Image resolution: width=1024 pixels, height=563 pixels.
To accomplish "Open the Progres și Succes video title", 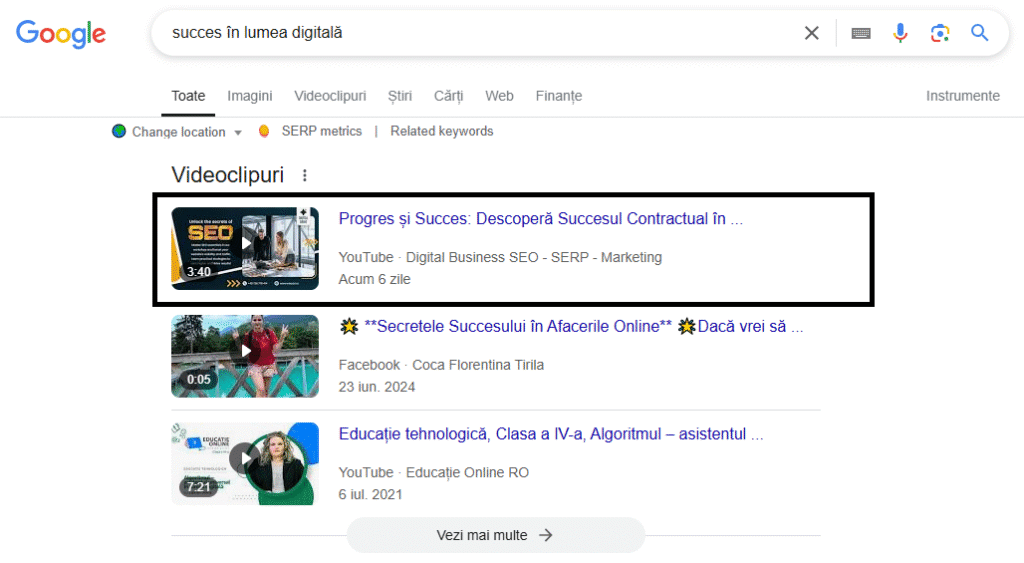I will tap(541, 219).
